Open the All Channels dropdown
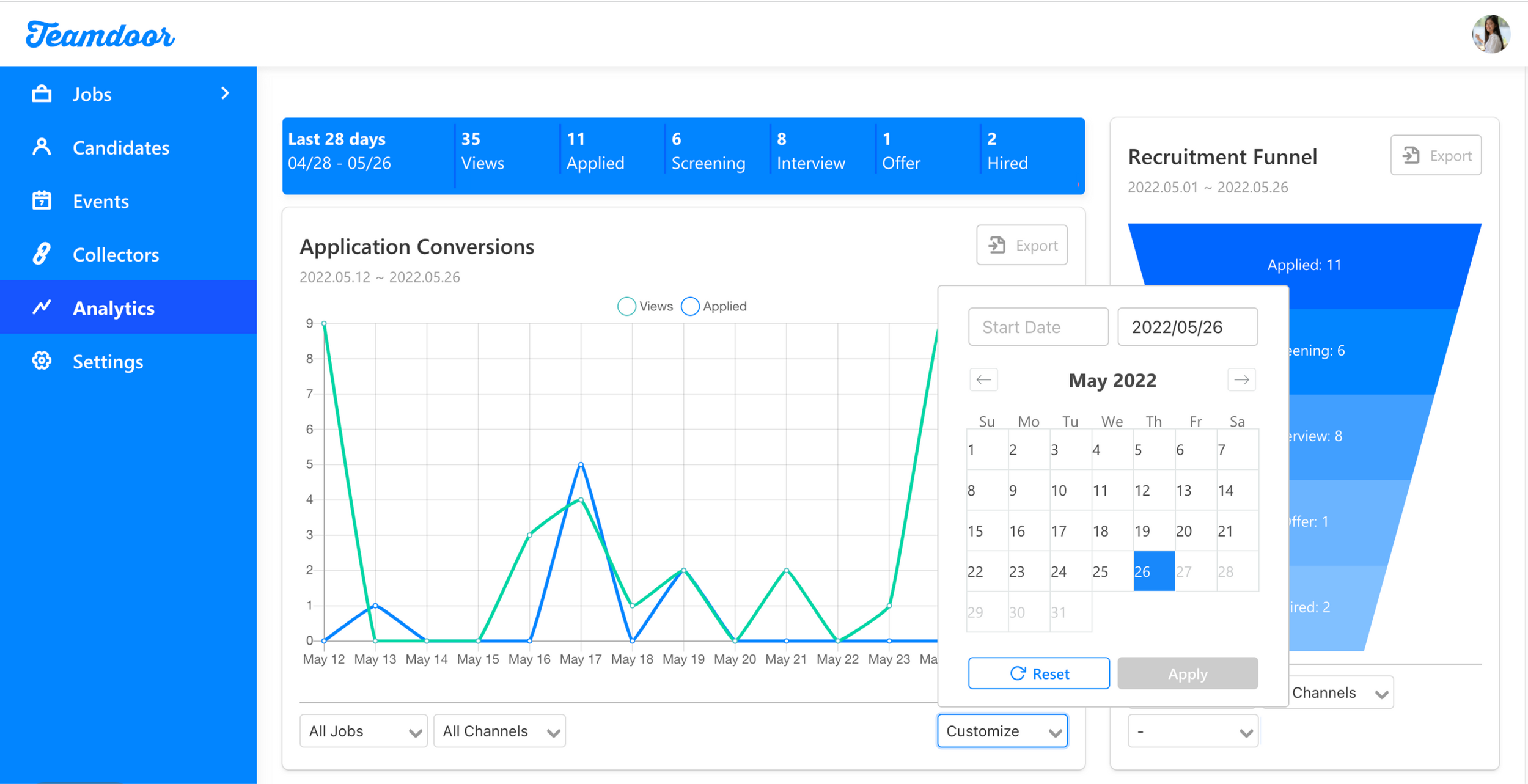This screenshot has height=784, width=1528. click(499, 731)
